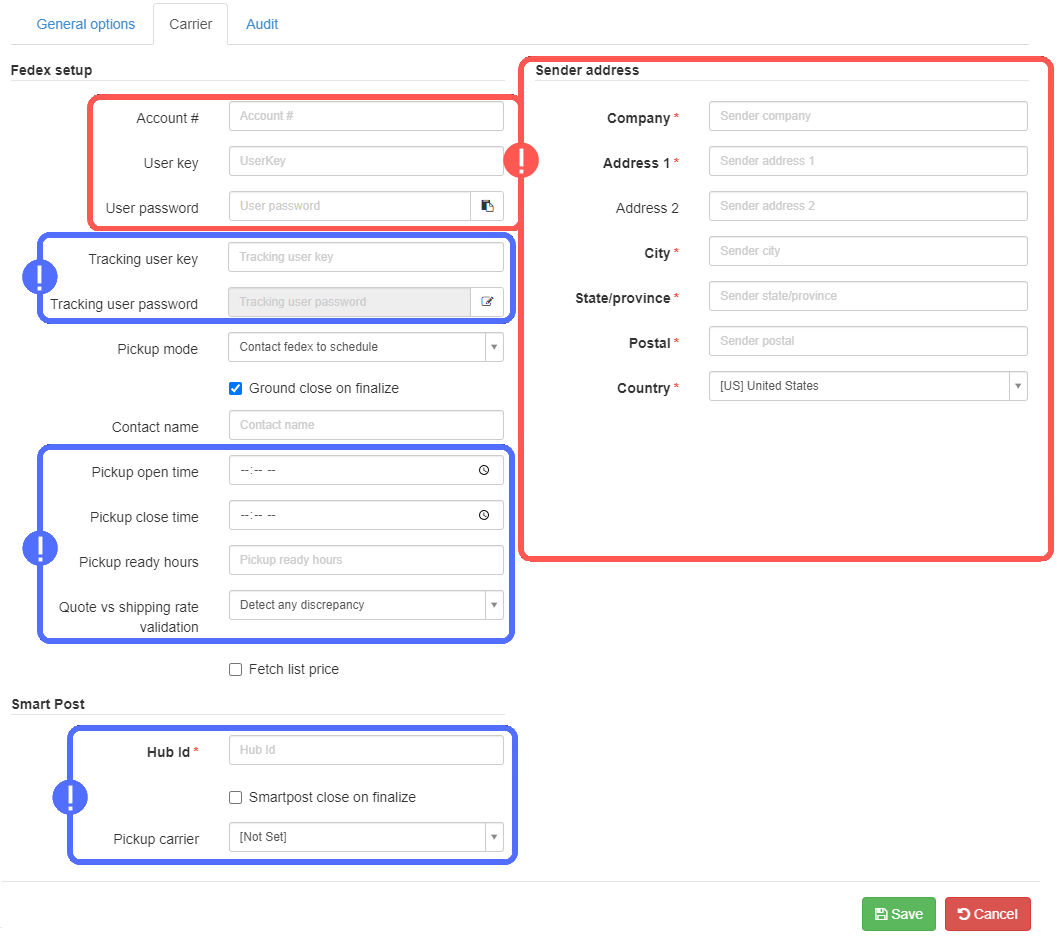Viewport: 1062px width, 938px height.
Task: Click the Postal label
Action: tap(650, 343)
